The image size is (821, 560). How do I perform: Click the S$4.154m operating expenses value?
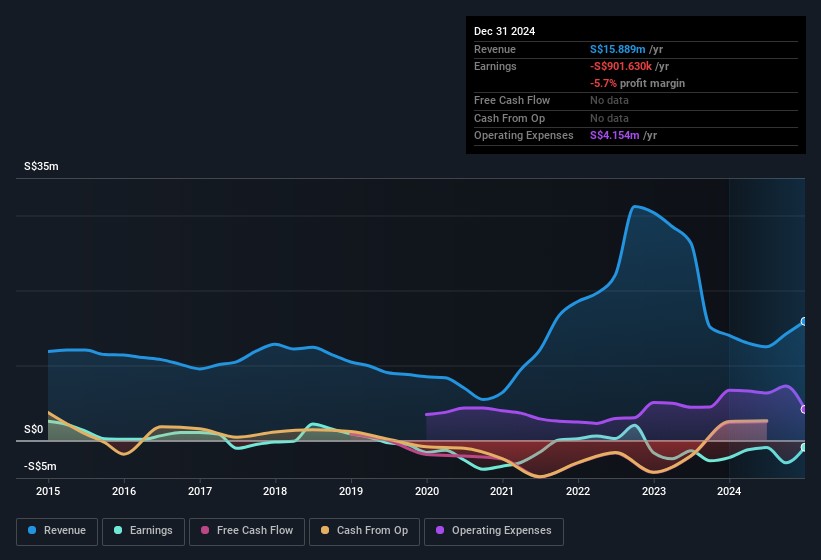(x=614, y=135)
